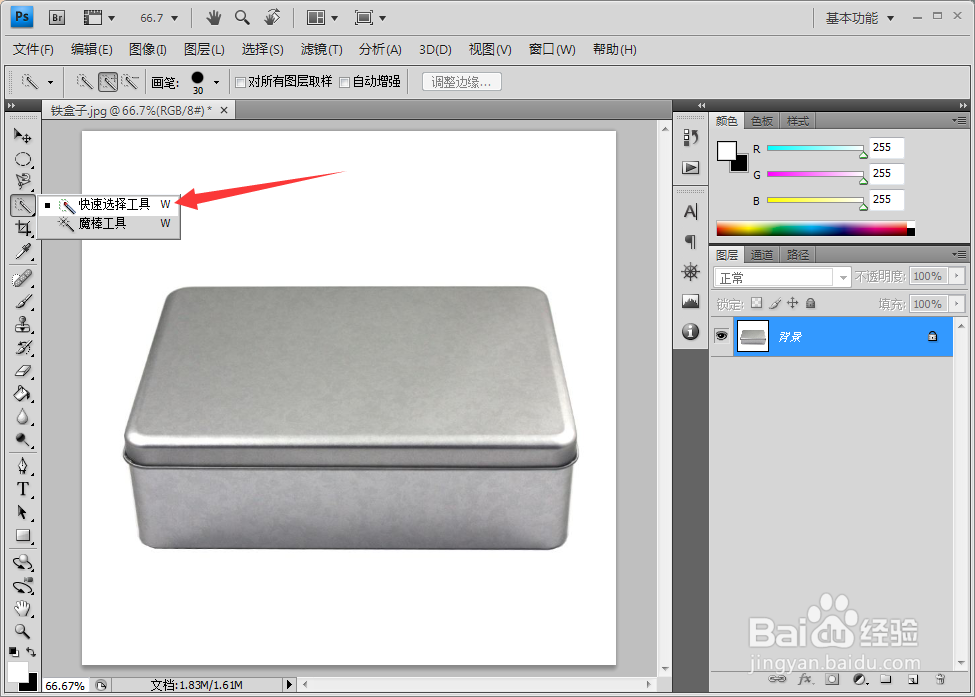The image size is (975, 697).
Task: Switch to the 通道 tab
Action: pos(761,254)
